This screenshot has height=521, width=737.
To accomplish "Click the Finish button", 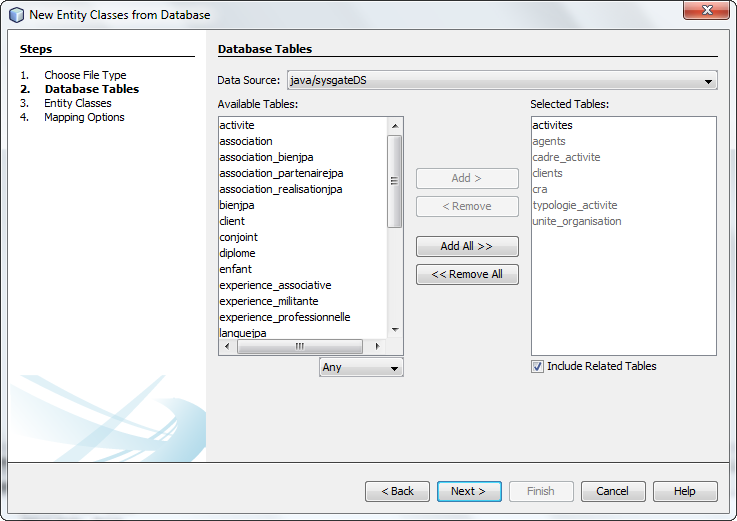I will click(541, 491).
